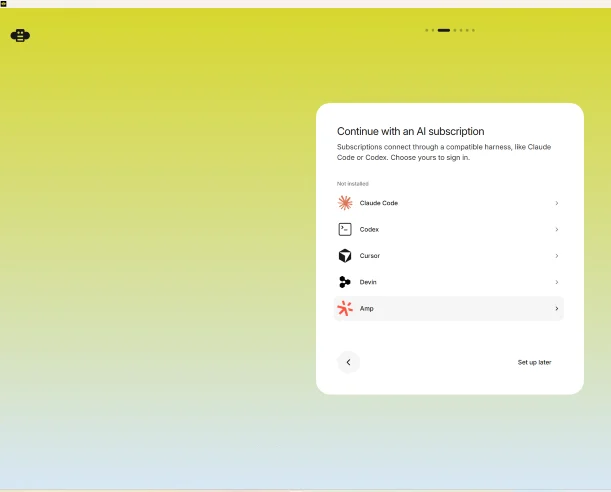Click the 'Continue with an AI subscription' heading
611x492 pixels.
pyautogui.click(x=410, y=131)
